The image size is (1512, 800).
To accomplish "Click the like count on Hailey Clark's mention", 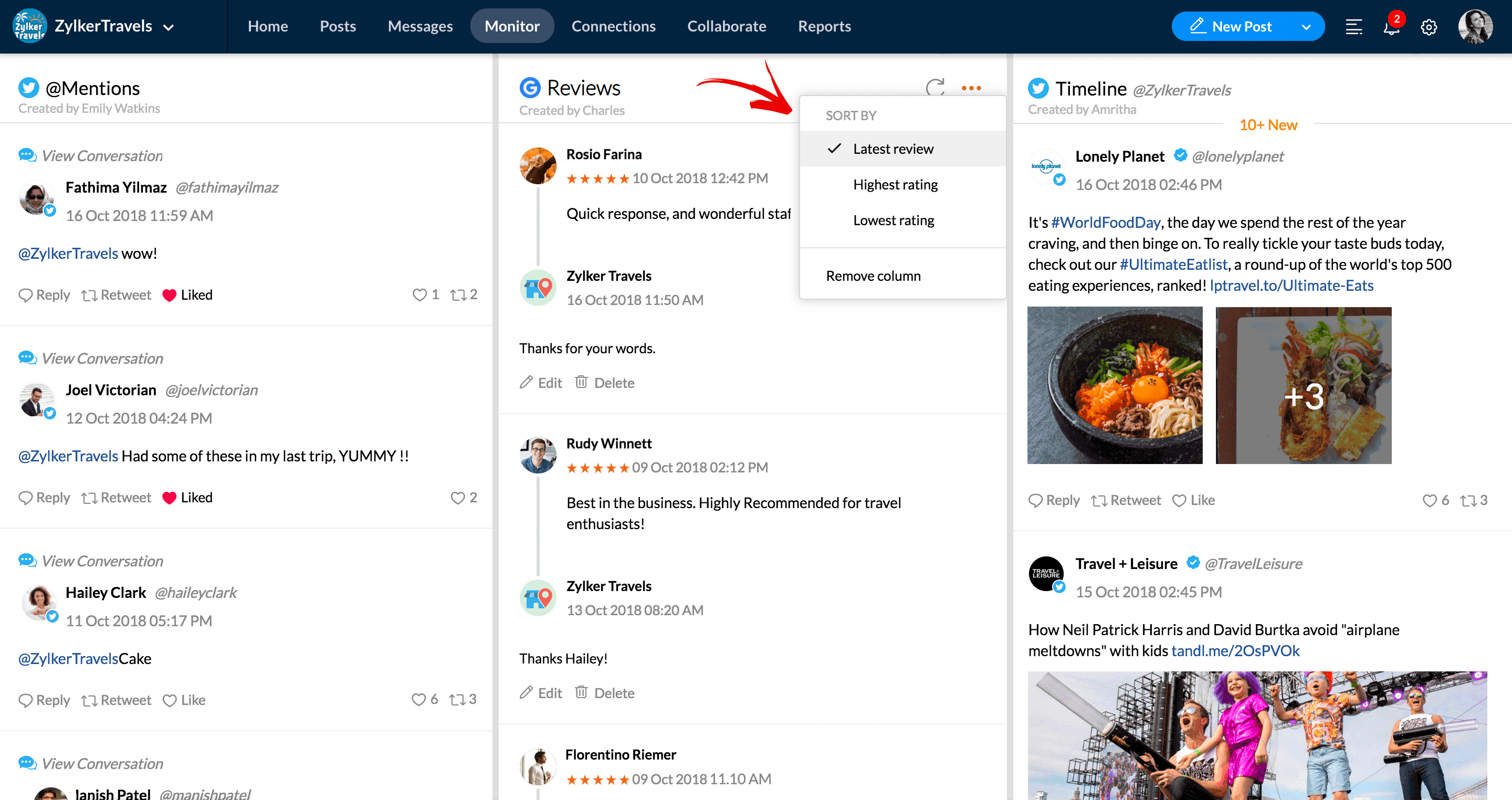I will (x=425, y=700).
